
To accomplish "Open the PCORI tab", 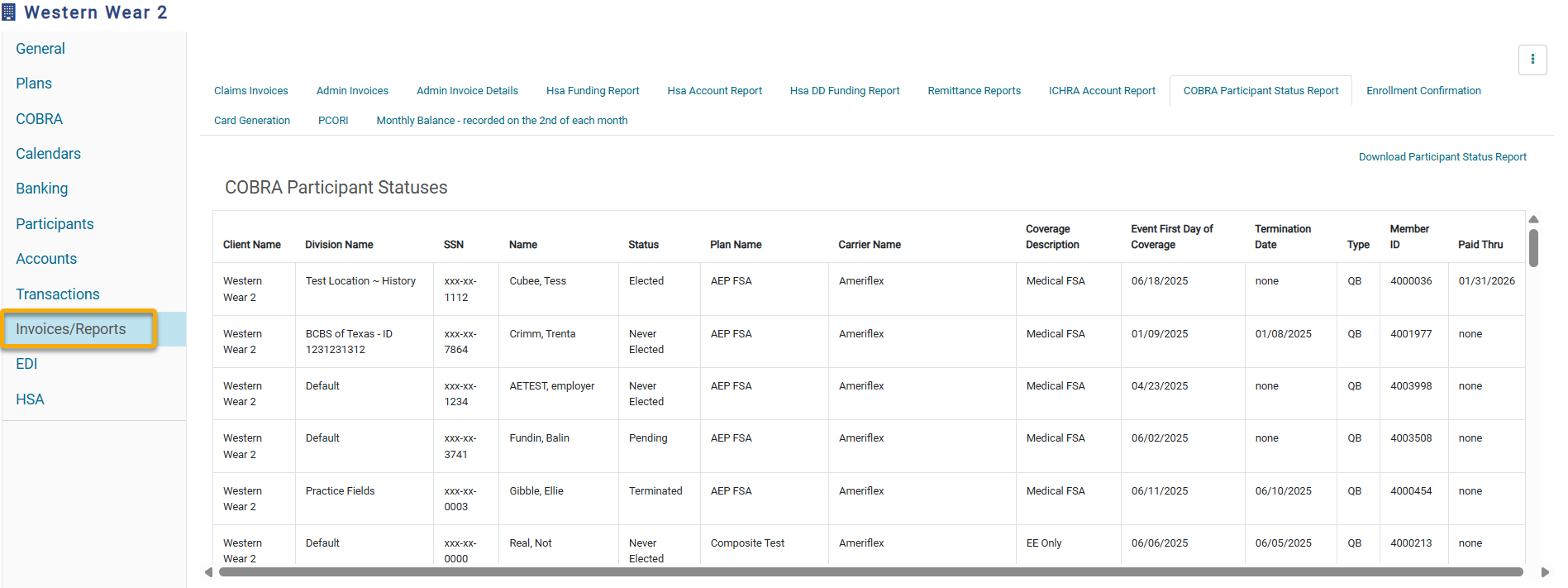I will click(x=333, y=121).
